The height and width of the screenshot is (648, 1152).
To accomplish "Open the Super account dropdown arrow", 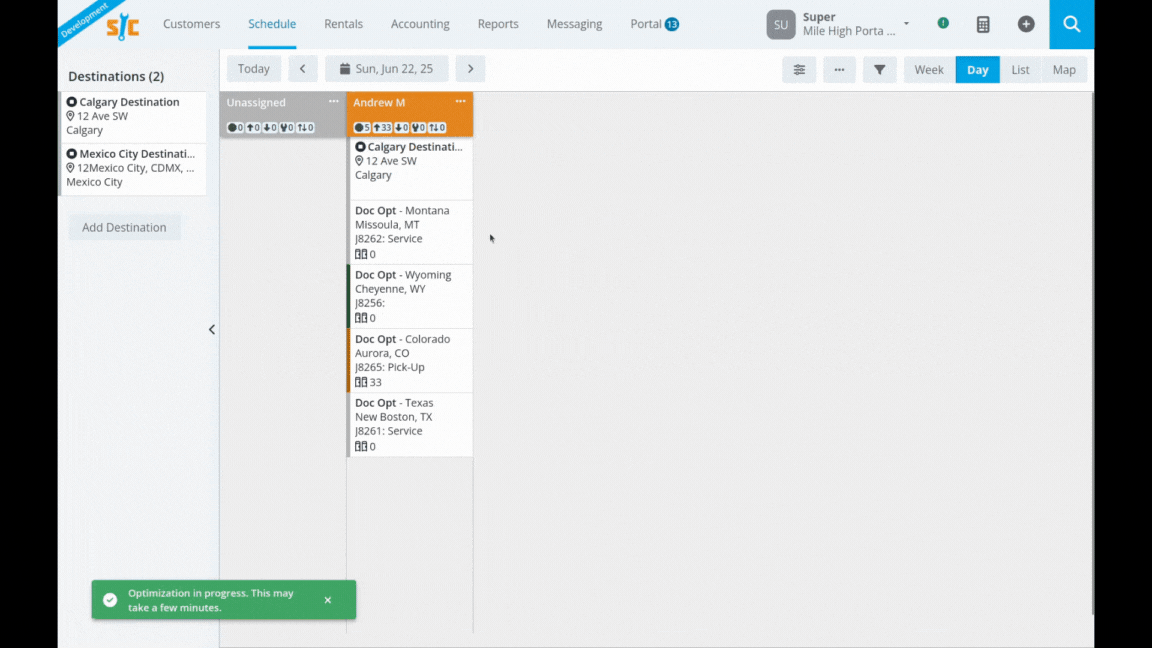I will 907,24.
